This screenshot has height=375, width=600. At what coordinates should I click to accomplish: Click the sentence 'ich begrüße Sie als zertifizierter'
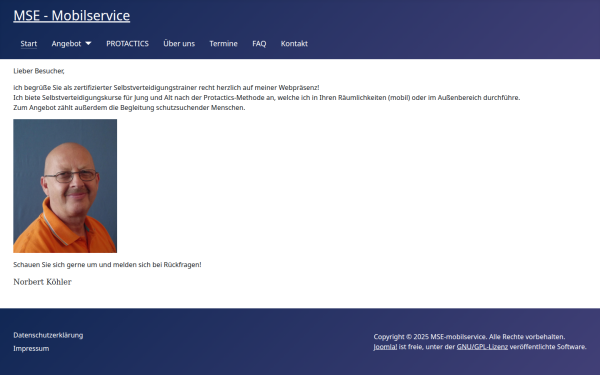pos(166,88)
